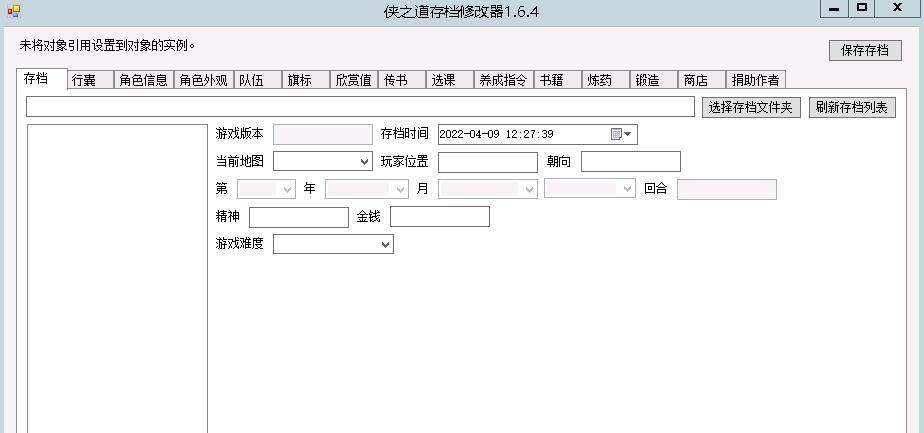Click the empty save list box
Screen dimensions: 924x433
[117, 278]
